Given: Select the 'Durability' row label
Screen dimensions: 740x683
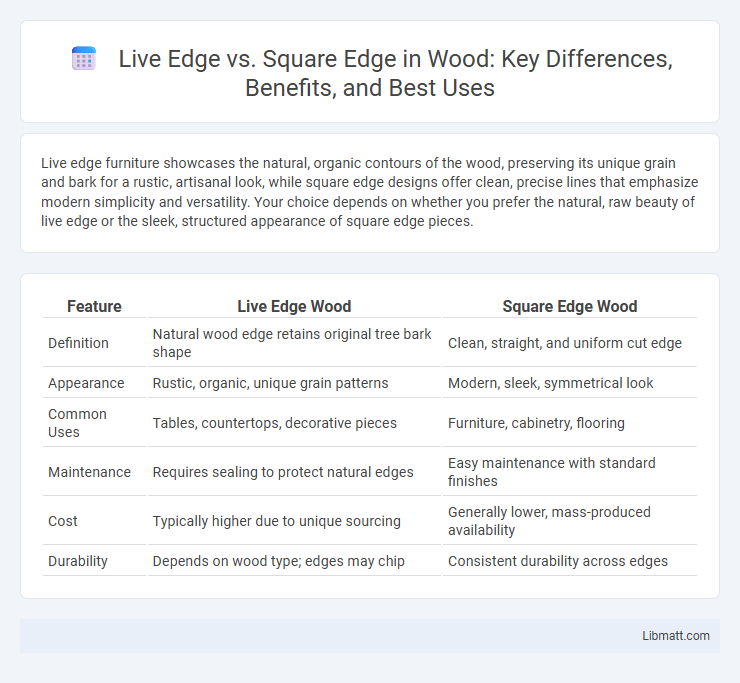Looking at the screenshot, I should (78, 561).
